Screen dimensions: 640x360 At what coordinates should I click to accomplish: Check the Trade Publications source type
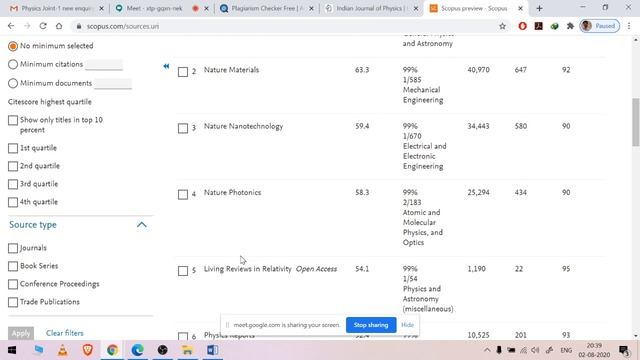click(13, 302)
